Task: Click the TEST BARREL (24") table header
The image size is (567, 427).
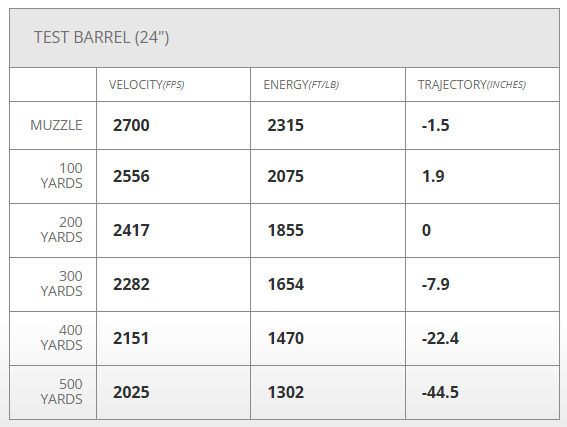Action: pyautogui.click(x=102, y=38)
